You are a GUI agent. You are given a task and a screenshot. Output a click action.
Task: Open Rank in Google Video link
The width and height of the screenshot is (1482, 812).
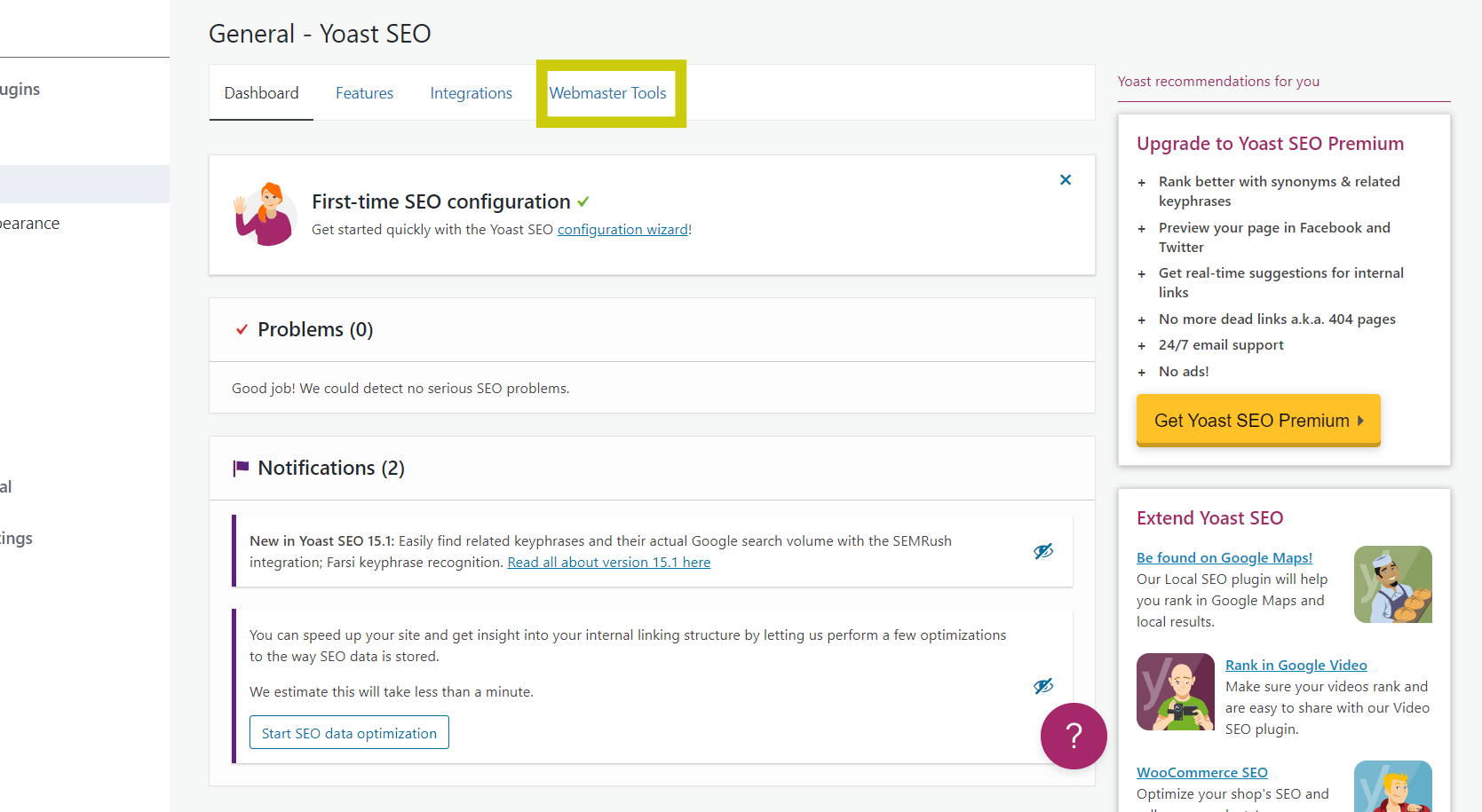click(x=1296, y=665)
